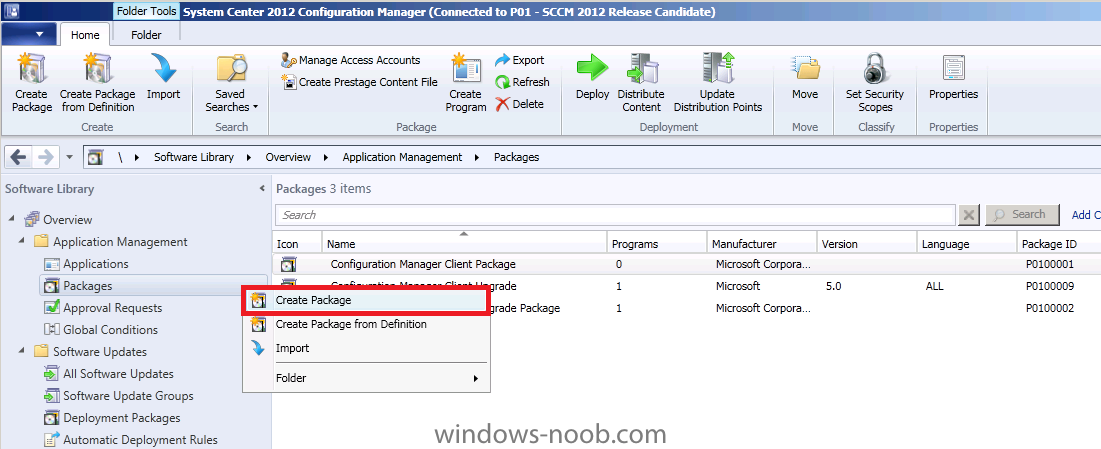Click the Search button

[x=1024, y=214]
